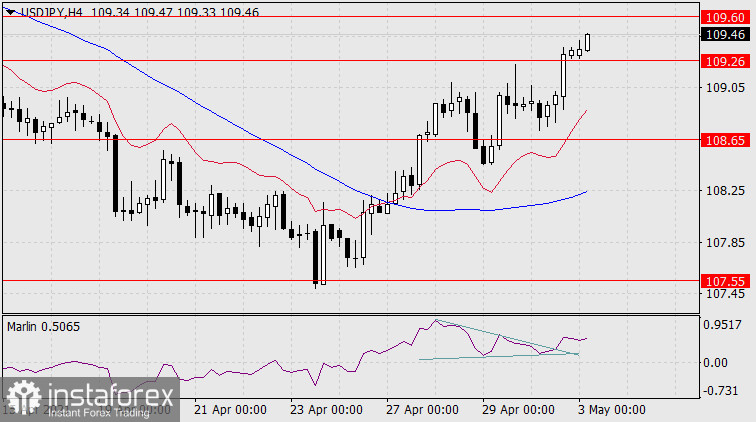Click the latest white candlestick on the chart
Viewport: 756px width, 422px height.
[588, 41]
